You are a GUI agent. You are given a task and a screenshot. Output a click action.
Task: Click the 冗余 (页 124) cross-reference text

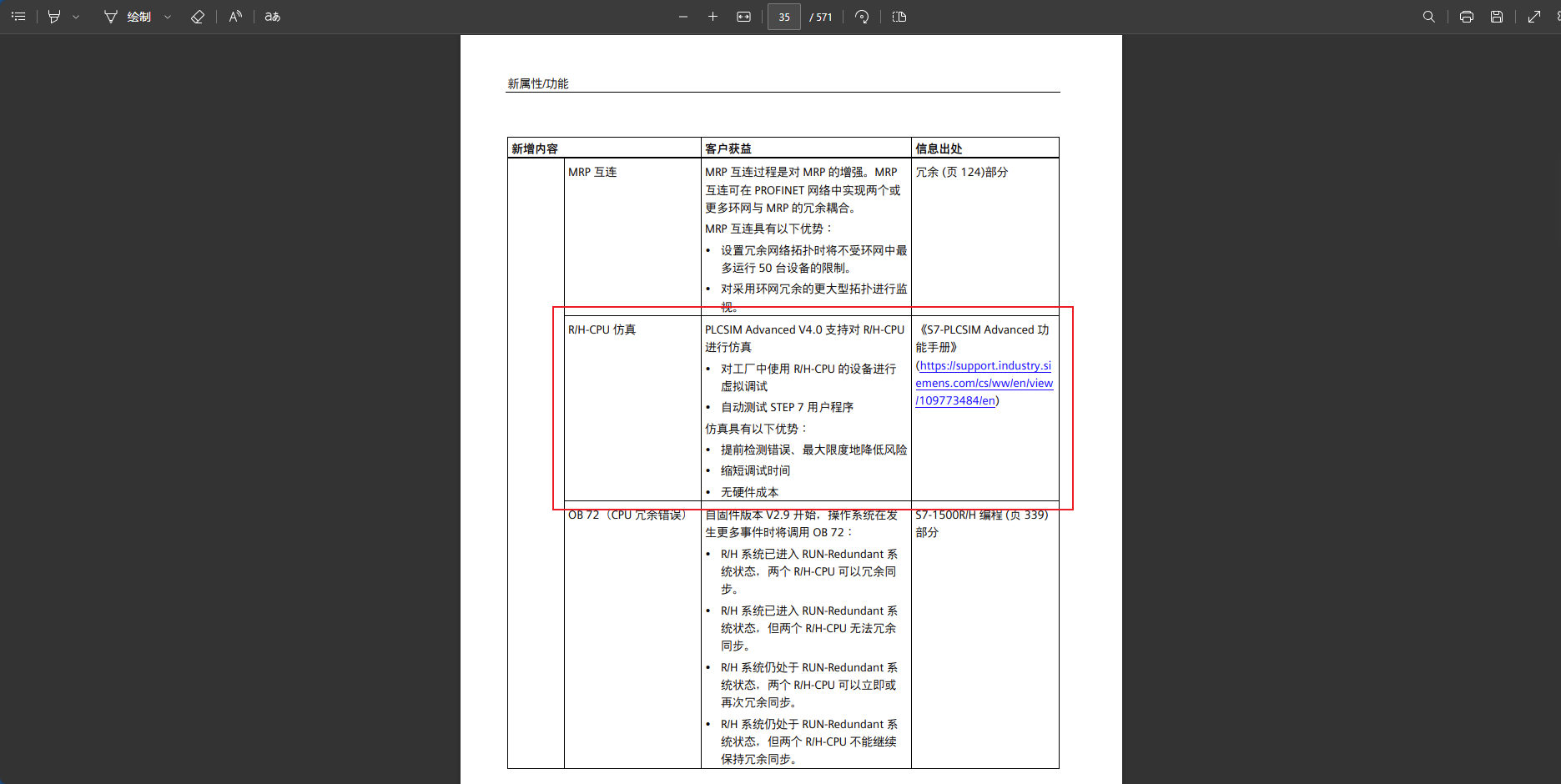[x=961, y=172]
